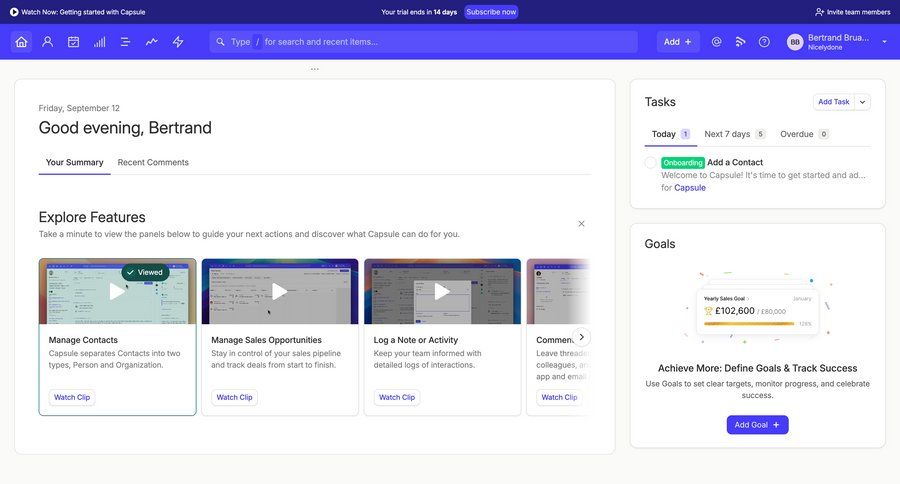Open the Reports line-graph icon
This screenshot has width=900, height=484.
coord(152,42)
